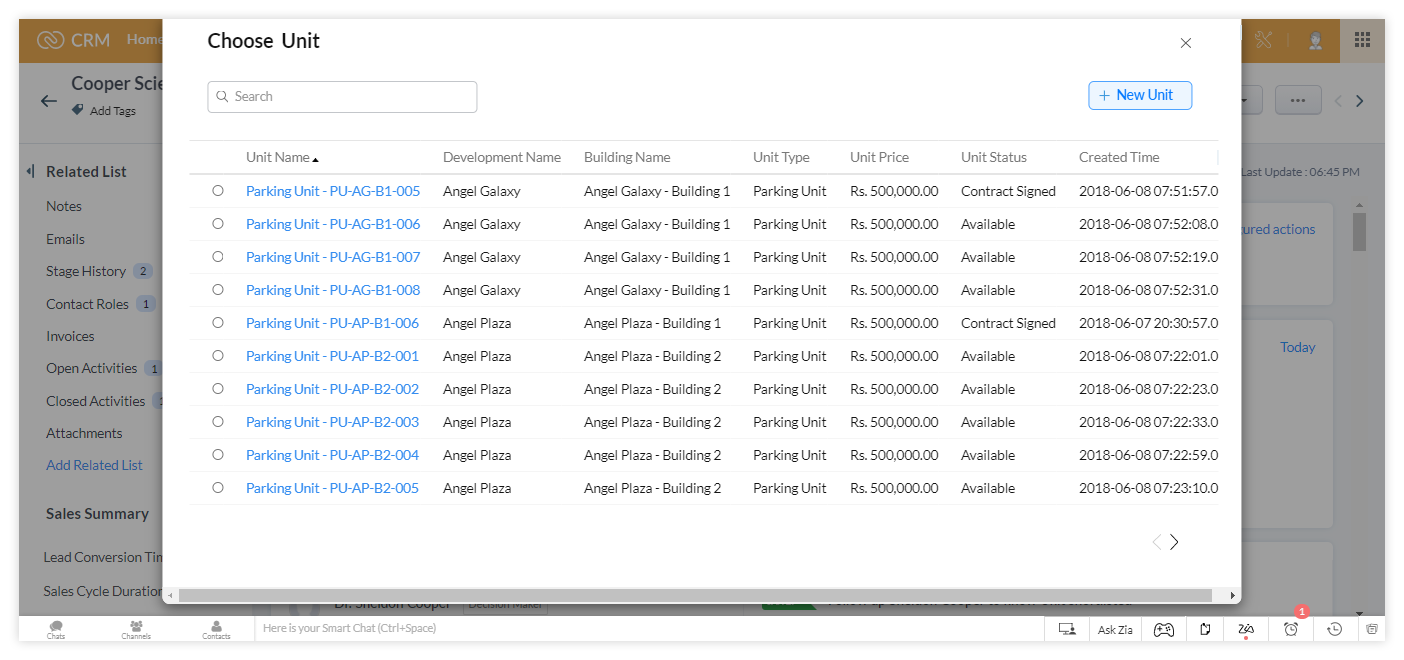Select radio for Parking Unit PU-AG-B1-007

(218, 257)
